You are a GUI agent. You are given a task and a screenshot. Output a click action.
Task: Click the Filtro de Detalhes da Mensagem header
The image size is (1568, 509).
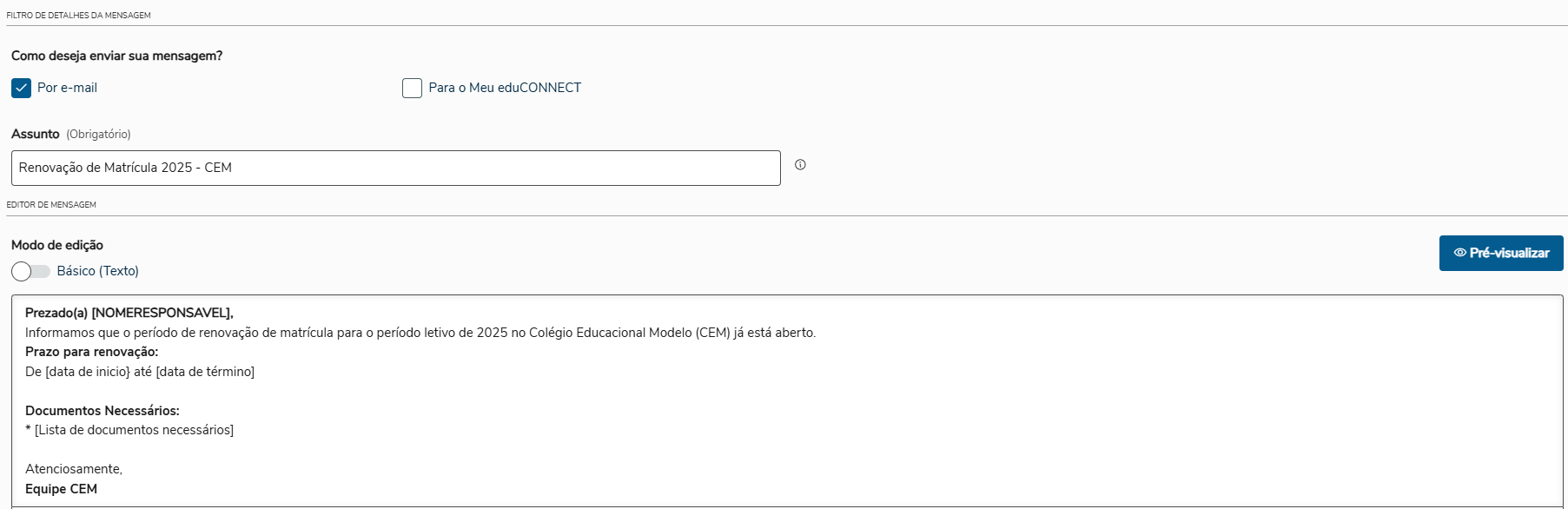tap(78, 16)
